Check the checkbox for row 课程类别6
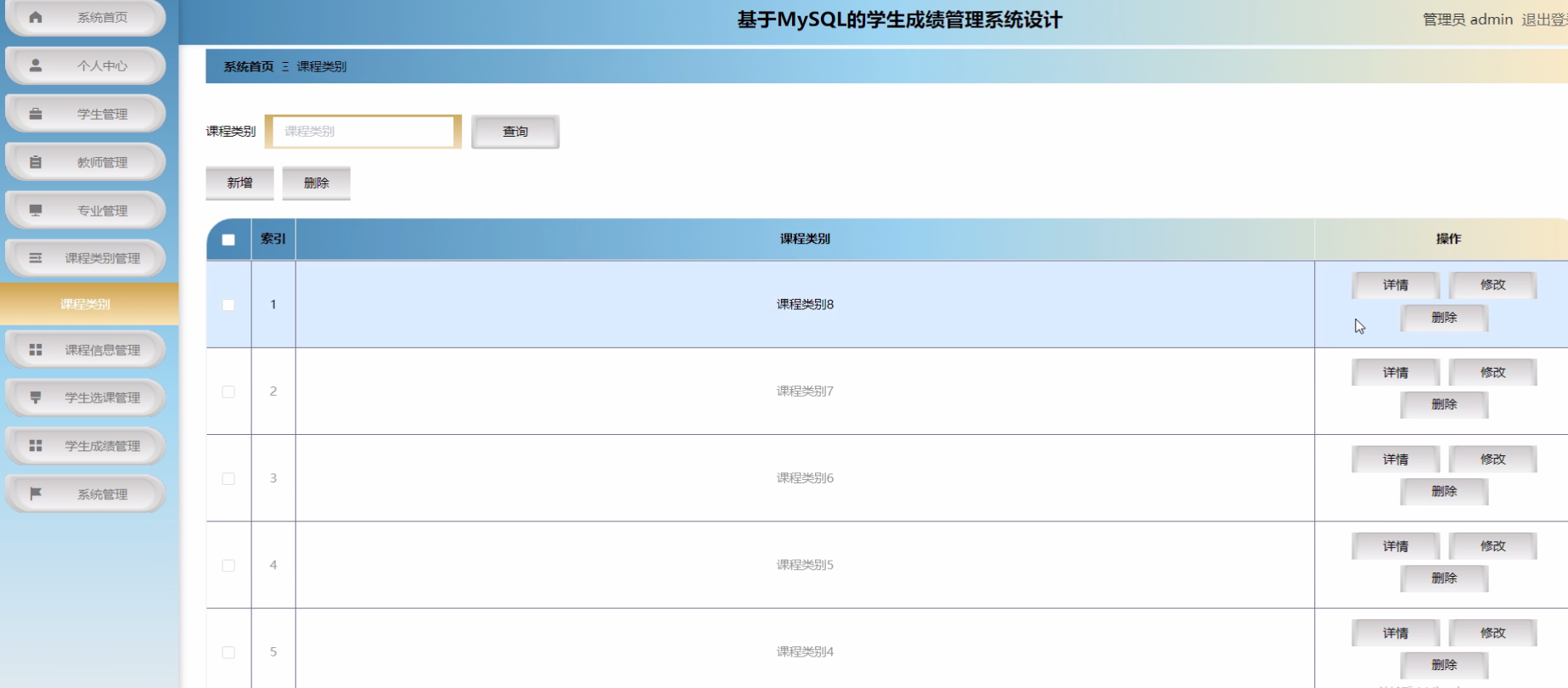Viewport: 1568px width, 688px height. [228, 478]
